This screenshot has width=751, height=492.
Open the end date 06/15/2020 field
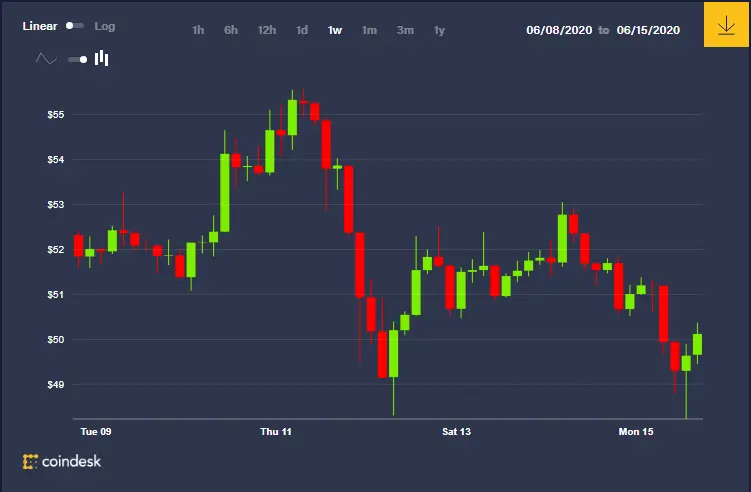(x=648, y=30)
